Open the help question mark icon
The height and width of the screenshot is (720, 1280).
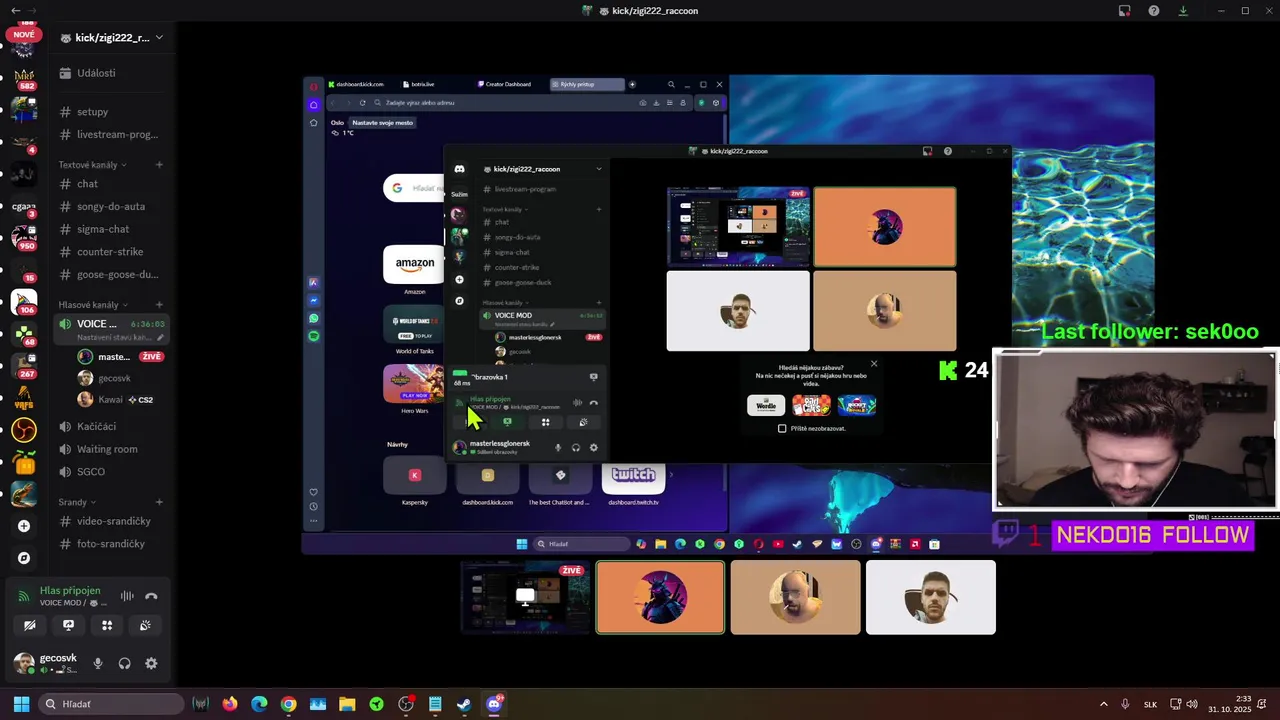point(1154,11)
